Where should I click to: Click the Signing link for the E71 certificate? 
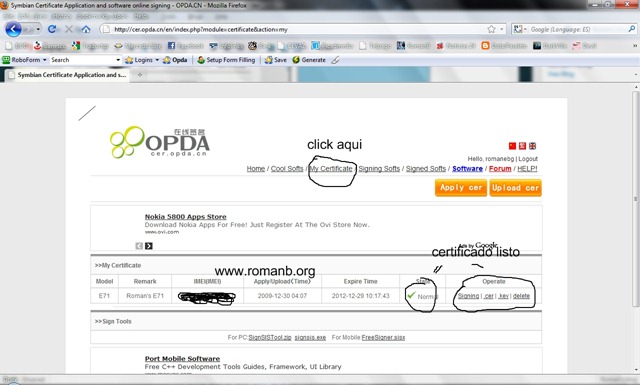[468, 296]
